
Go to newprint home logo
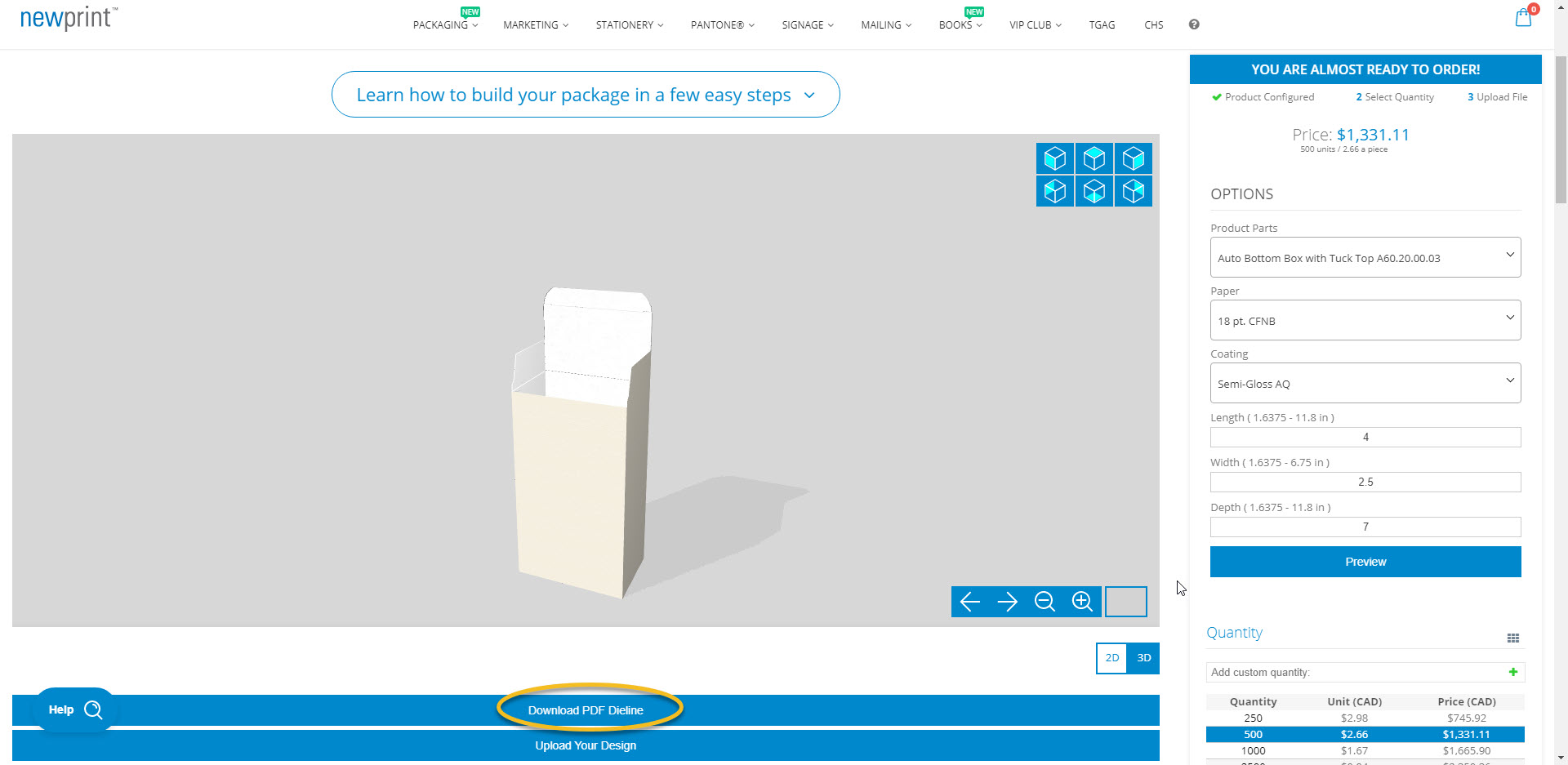(69, 19)
